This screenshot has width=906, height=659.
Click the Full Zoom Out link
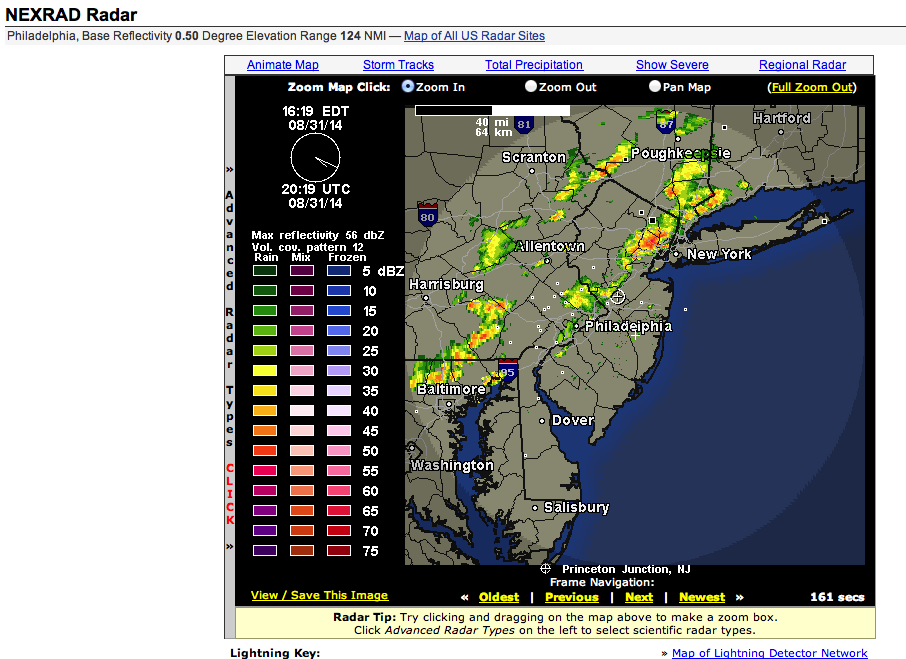tap(812, 87)
